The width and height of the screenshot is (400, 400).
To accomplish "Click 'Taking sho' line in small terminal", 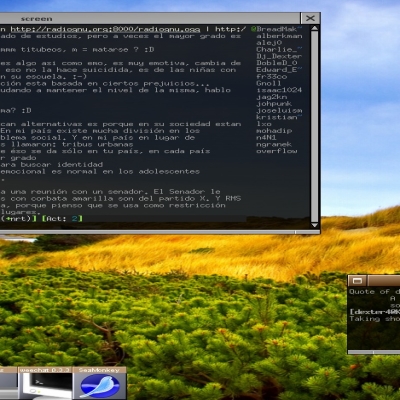I will point(374,319).
